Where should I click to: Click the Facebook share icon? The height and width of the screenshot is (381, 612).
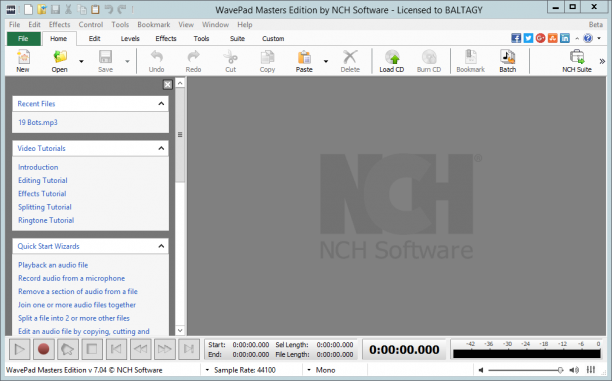click(516, 38)
